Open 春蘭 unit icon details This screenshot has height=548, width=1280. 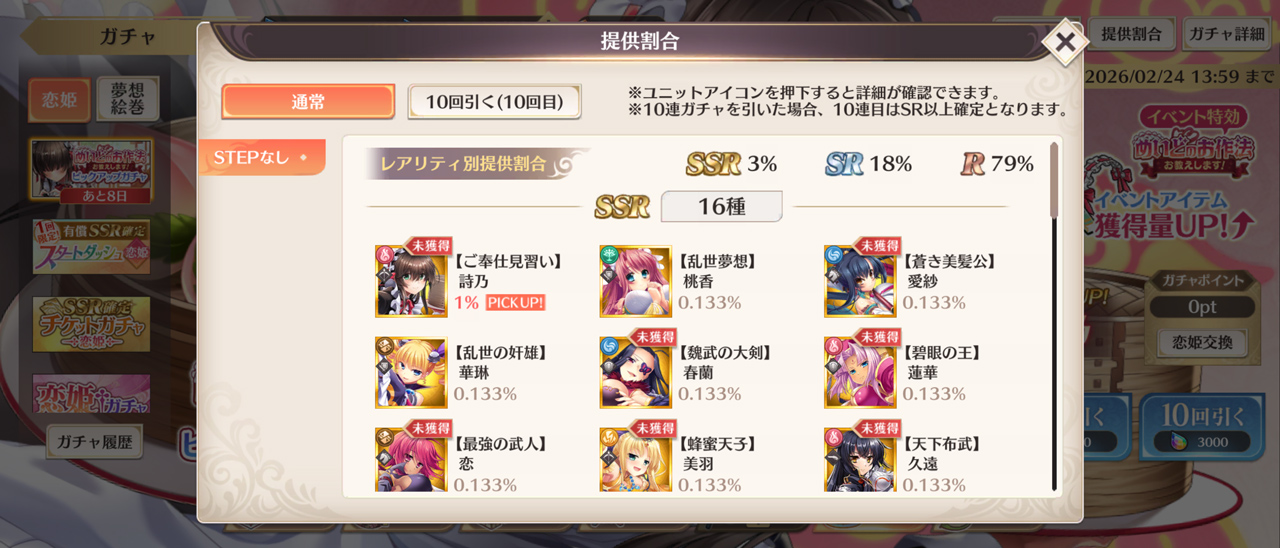(635, 372)
